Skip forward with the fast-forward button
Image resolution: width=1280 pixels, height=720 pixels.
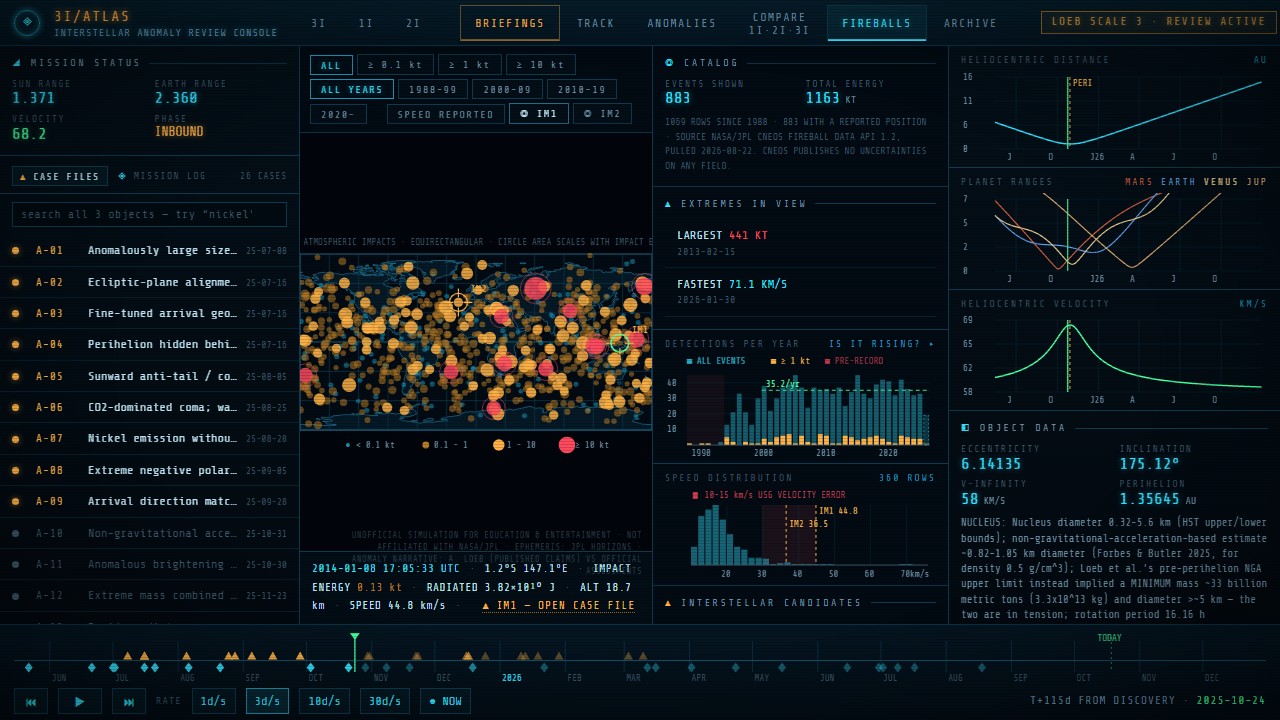pos(129,701)
